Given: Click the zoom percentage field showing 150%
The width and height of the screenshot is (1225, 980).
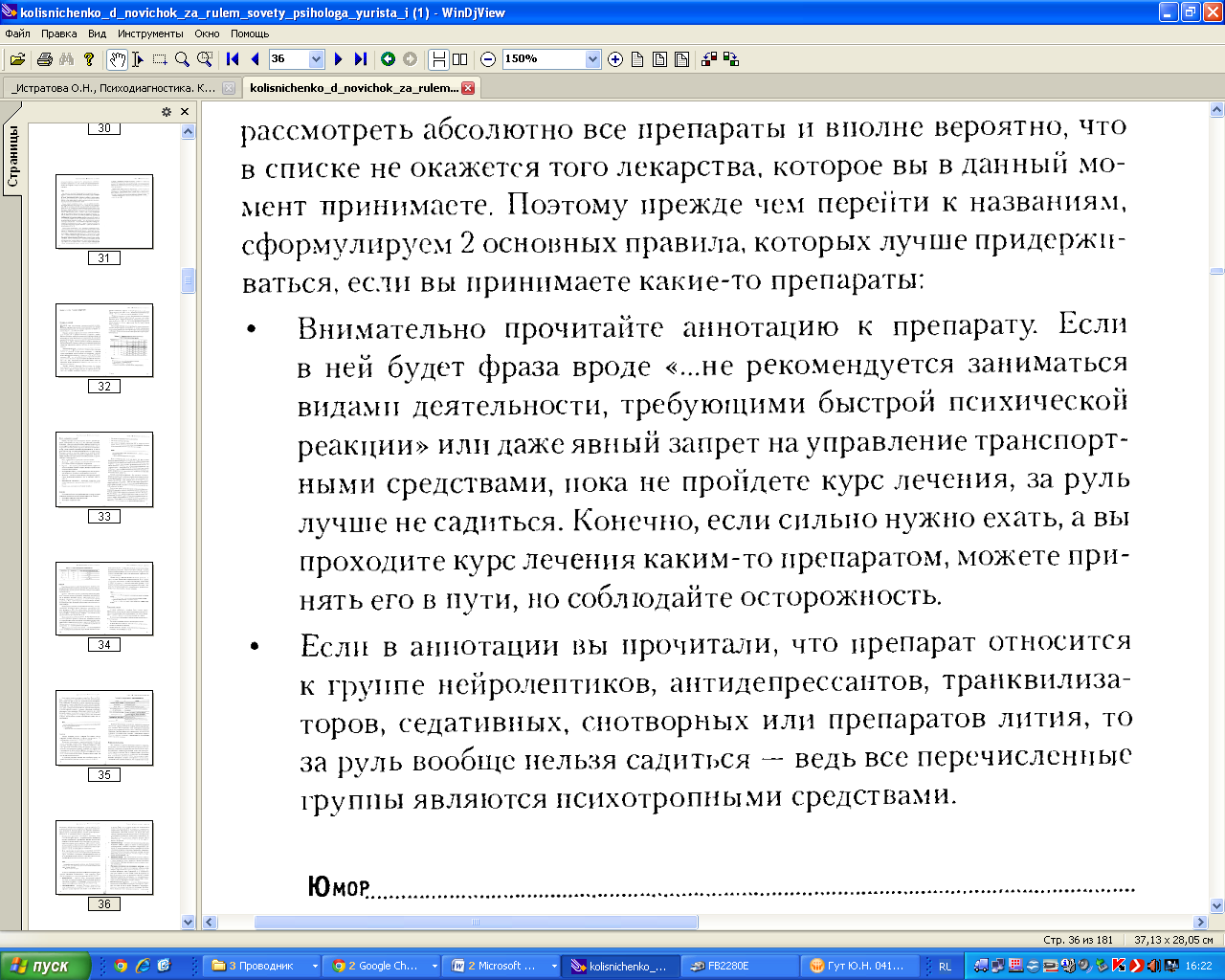Looking at the screenshot, I should click(x=544, y=59).
